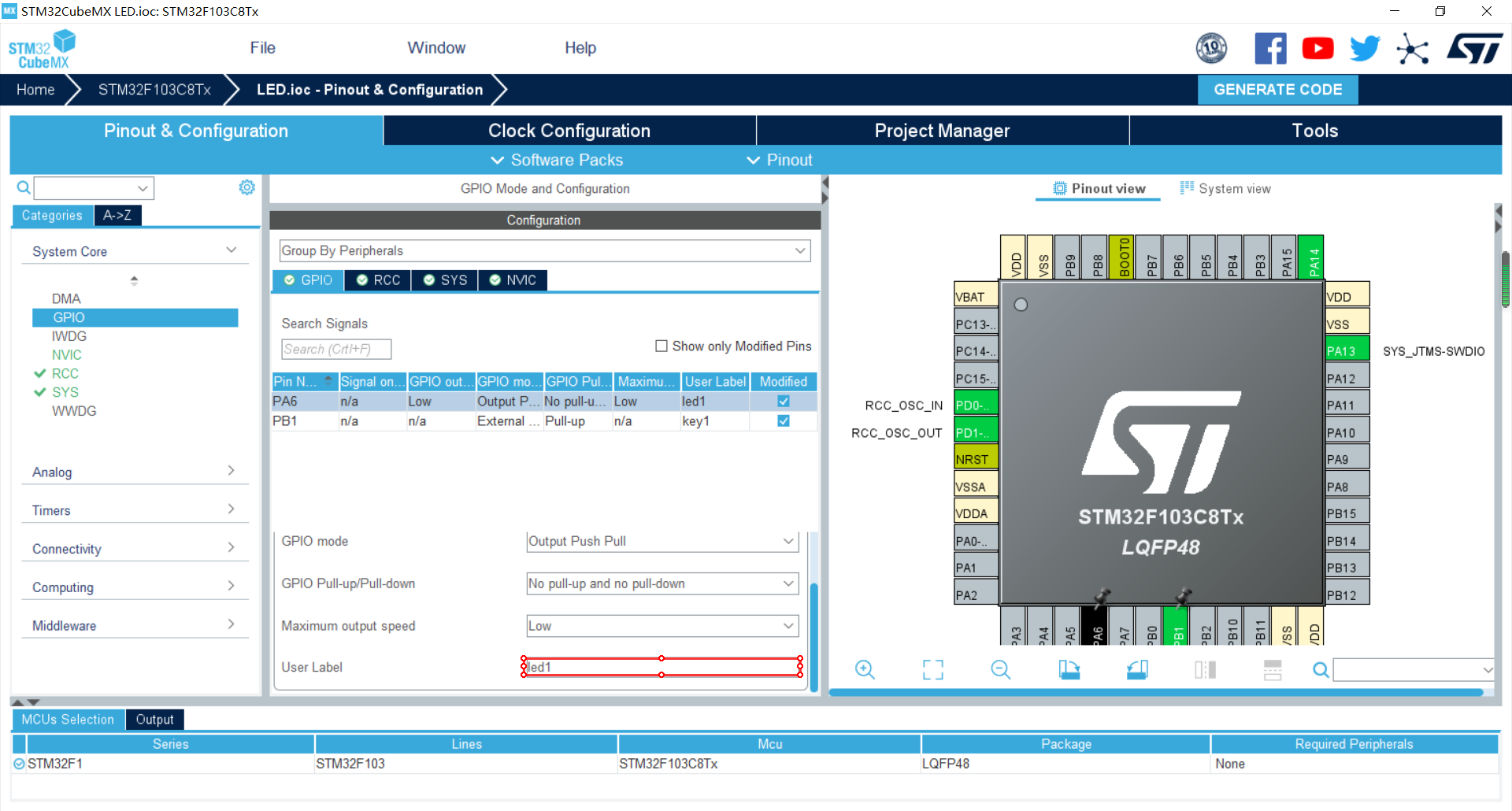The image size is (1512, 811).
Task: Open the RCC configuration tab
Action: click(378, 280)
